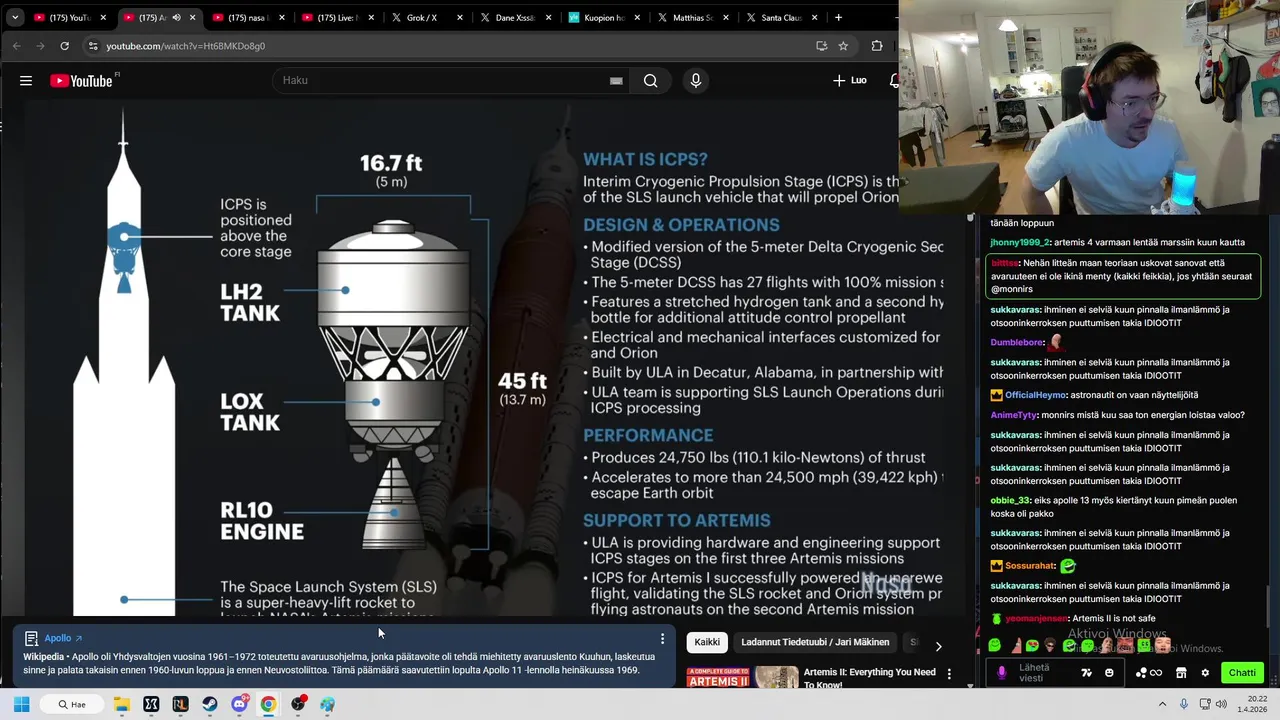Select Ladannut Tiedetuubi / Jari Mäkinen chip
Screen dimensions: 1280x720
pyautogui.click(x=815, y=642)
